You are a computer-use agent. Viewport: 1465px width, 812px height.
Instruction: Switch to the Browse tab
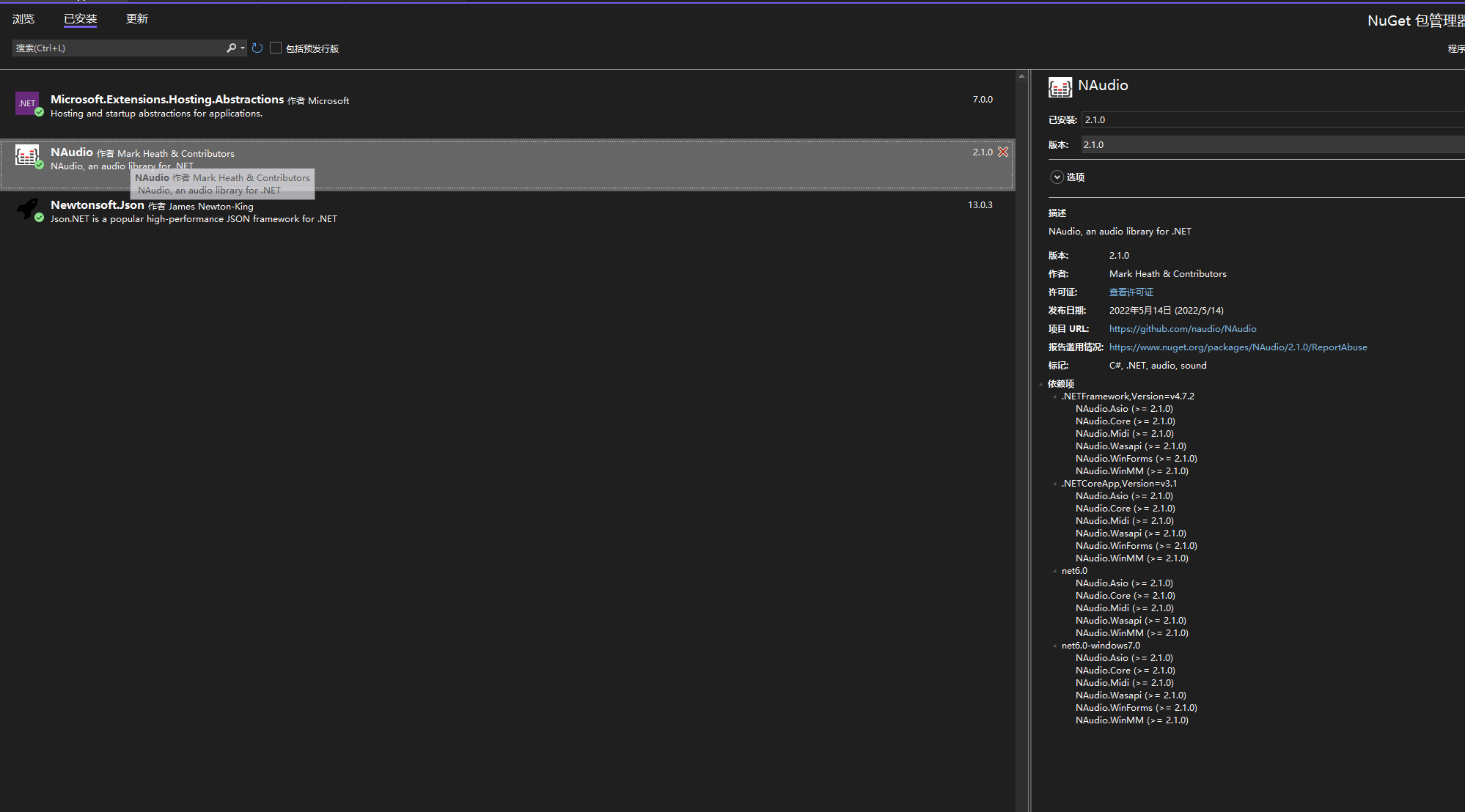pos(23,19)
